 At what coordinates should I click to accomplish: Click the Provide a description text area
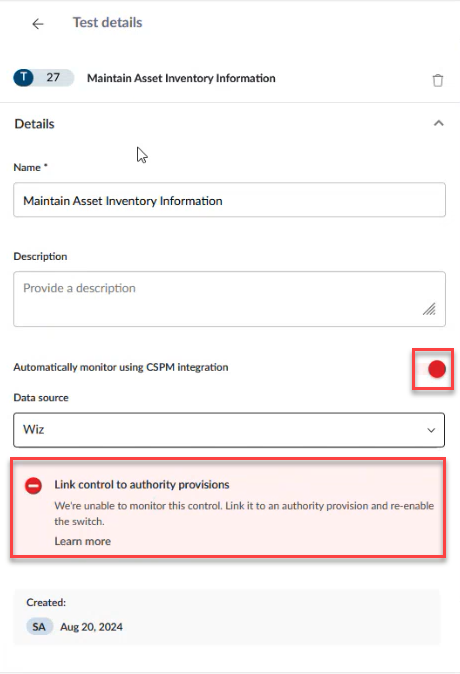coord(229,299)
